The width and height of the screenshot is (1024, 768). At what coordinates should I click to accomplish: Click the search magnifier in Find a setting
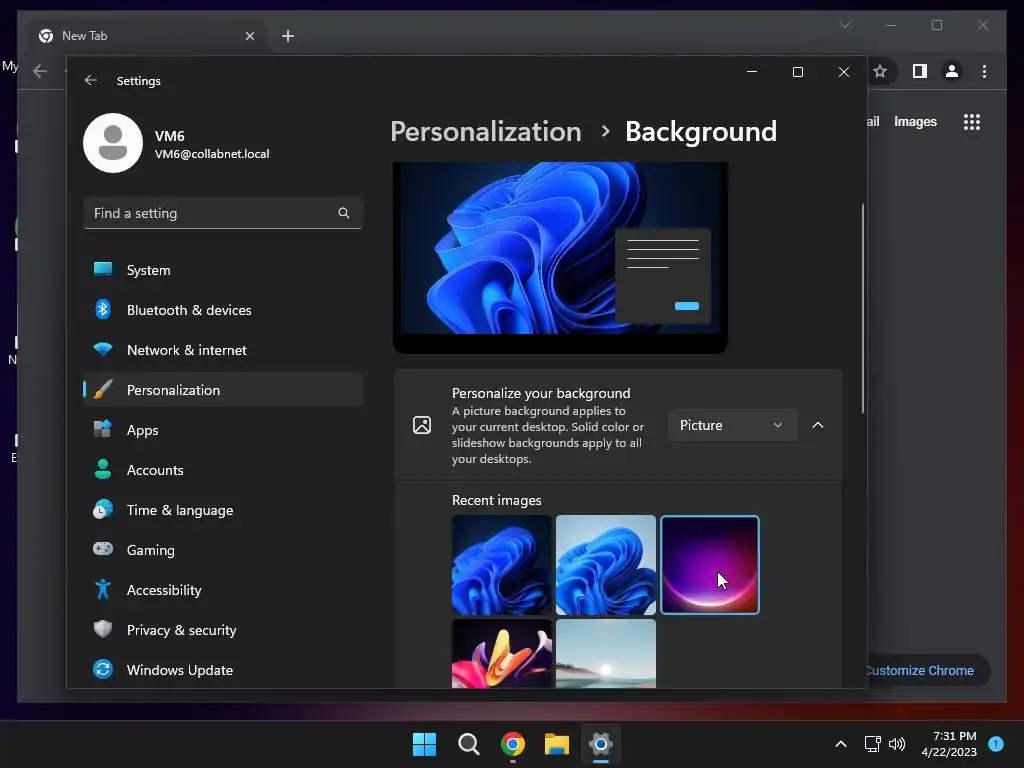(344, 213)
